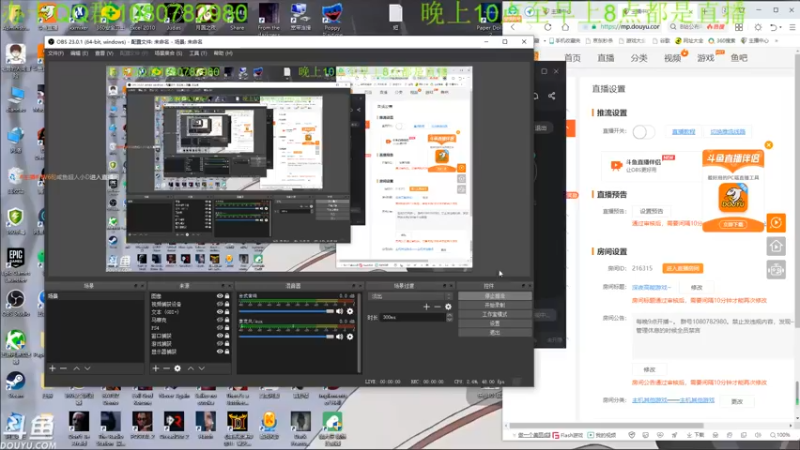
Task: Click the OBS 退出 button
Action: click(x=494, y=333)
